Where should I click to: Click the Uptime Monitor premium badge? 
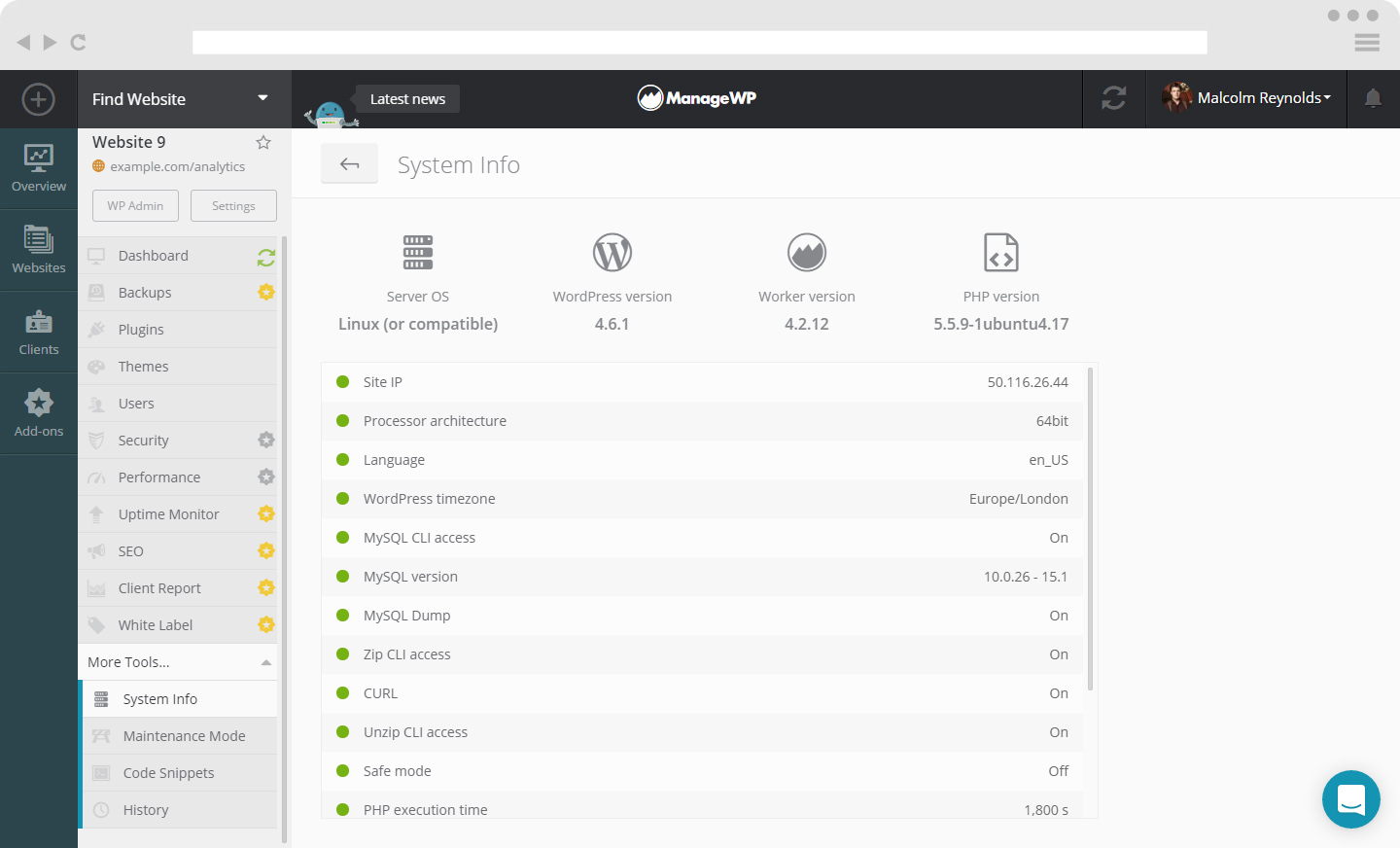click(x=266, y=513)
